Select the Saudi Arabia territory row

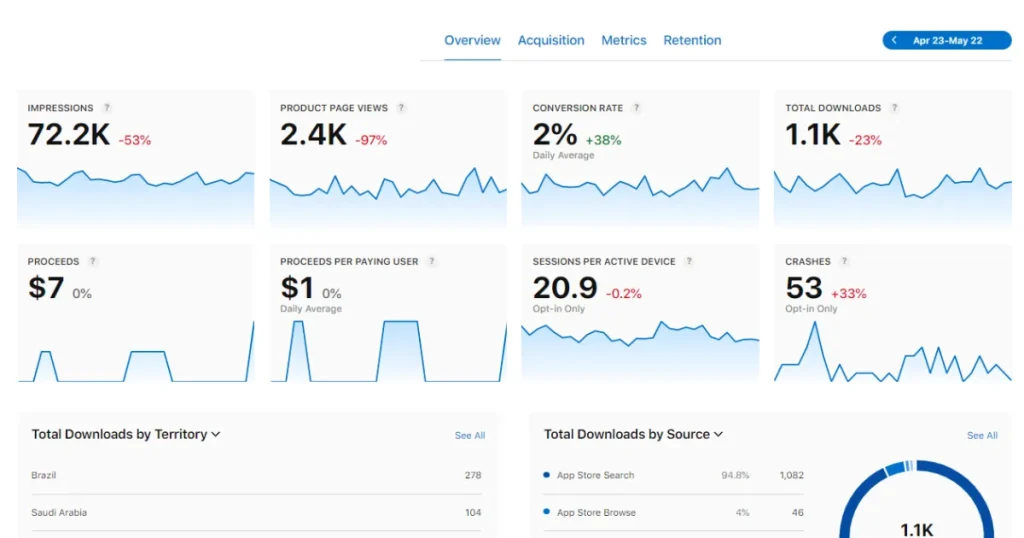point(256,513)
